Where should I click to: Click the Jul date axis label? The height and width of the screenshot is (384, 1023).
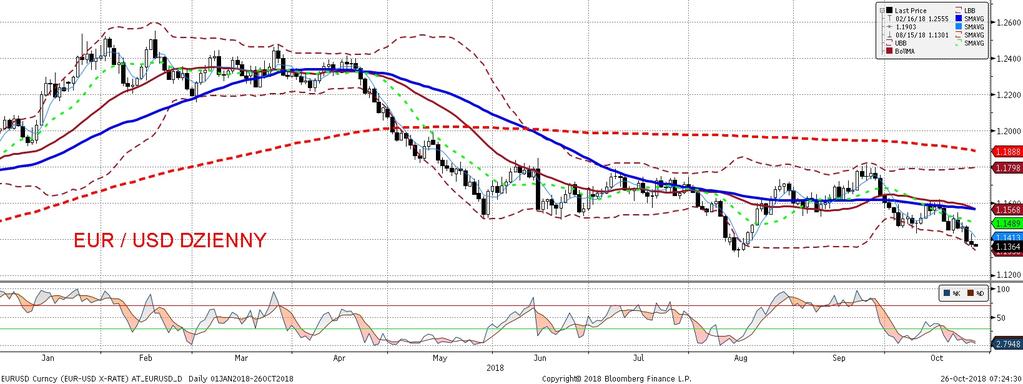click(x=639, y=358)
